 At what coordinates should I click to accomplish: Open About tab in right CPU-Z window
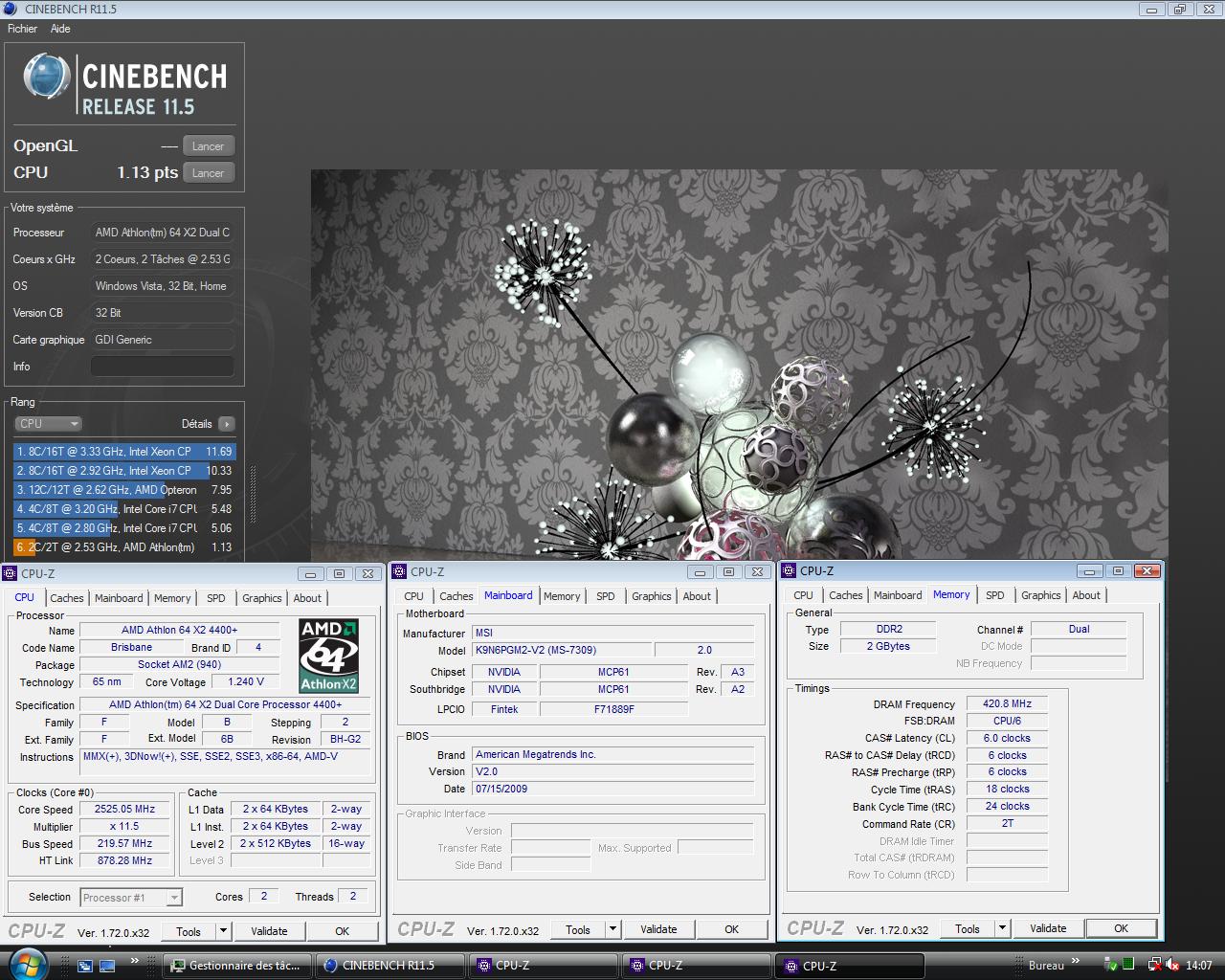(1086, 595)
